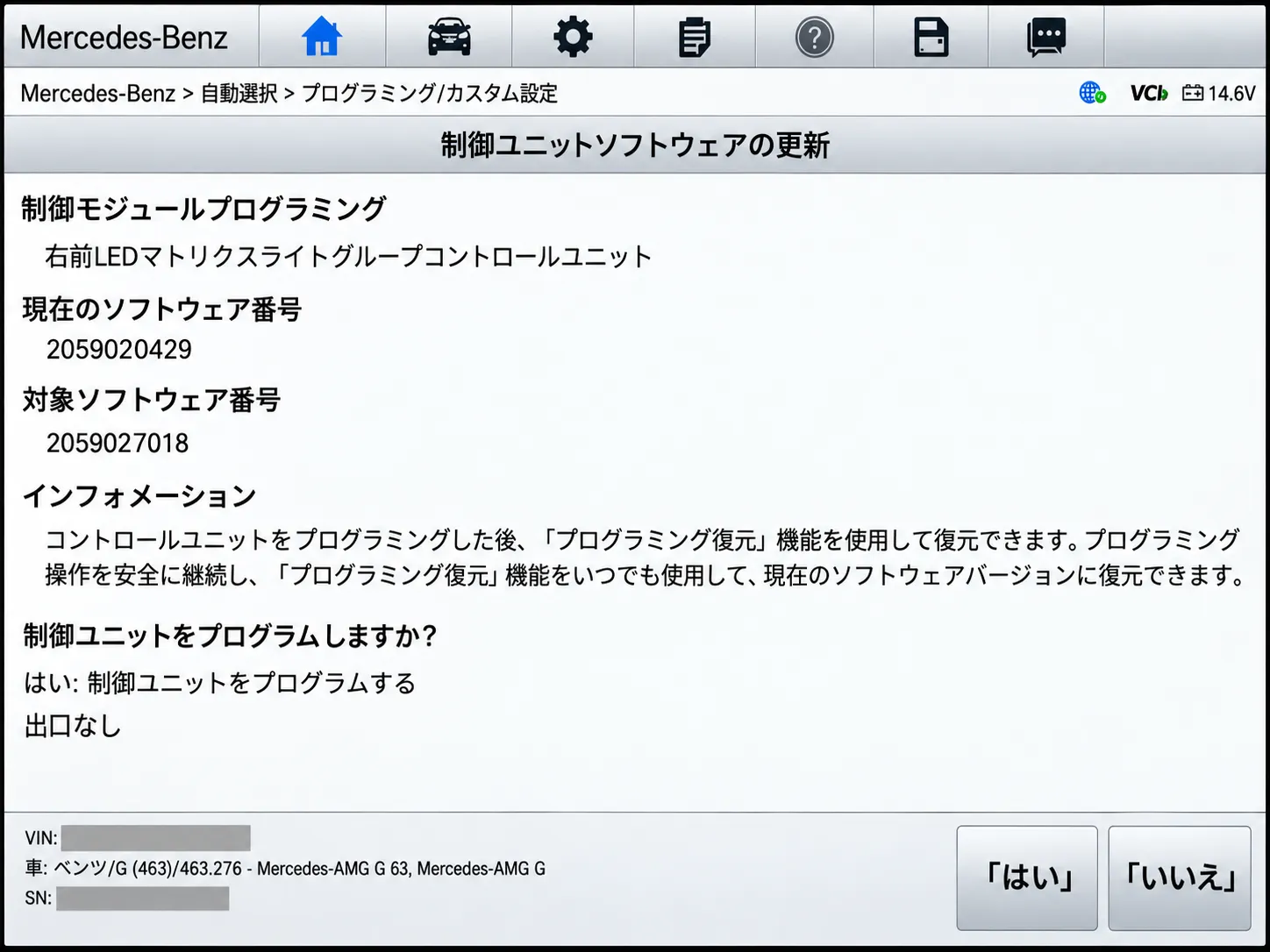
Task: Select the 自動選択 breadcrumb entry
Action: [x=239, y=93]
